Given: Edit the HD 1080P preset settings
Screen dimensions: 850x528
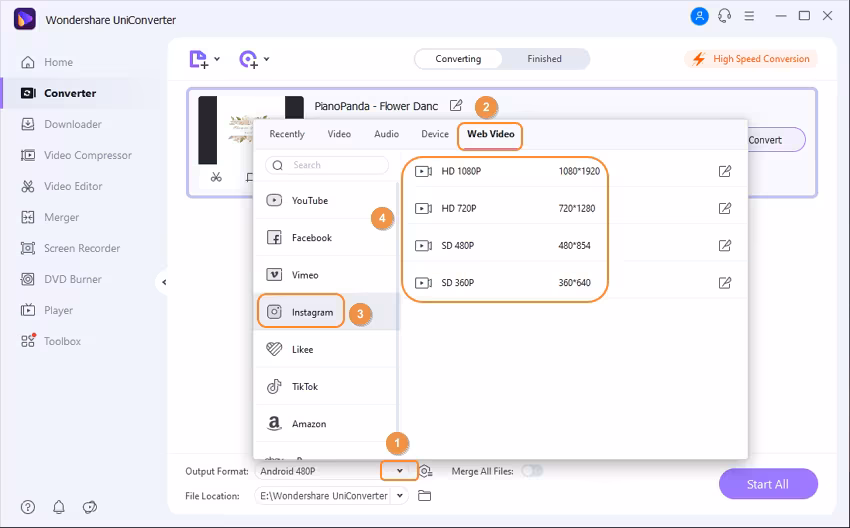Looking at the screenshot, I should point(725,171).
